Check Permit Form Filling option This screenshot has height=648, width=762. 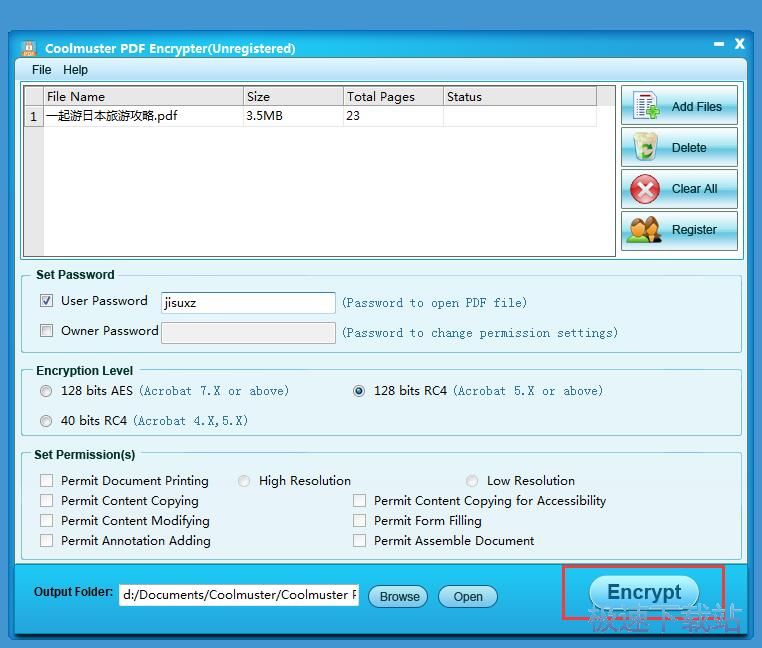click(360, 521)
